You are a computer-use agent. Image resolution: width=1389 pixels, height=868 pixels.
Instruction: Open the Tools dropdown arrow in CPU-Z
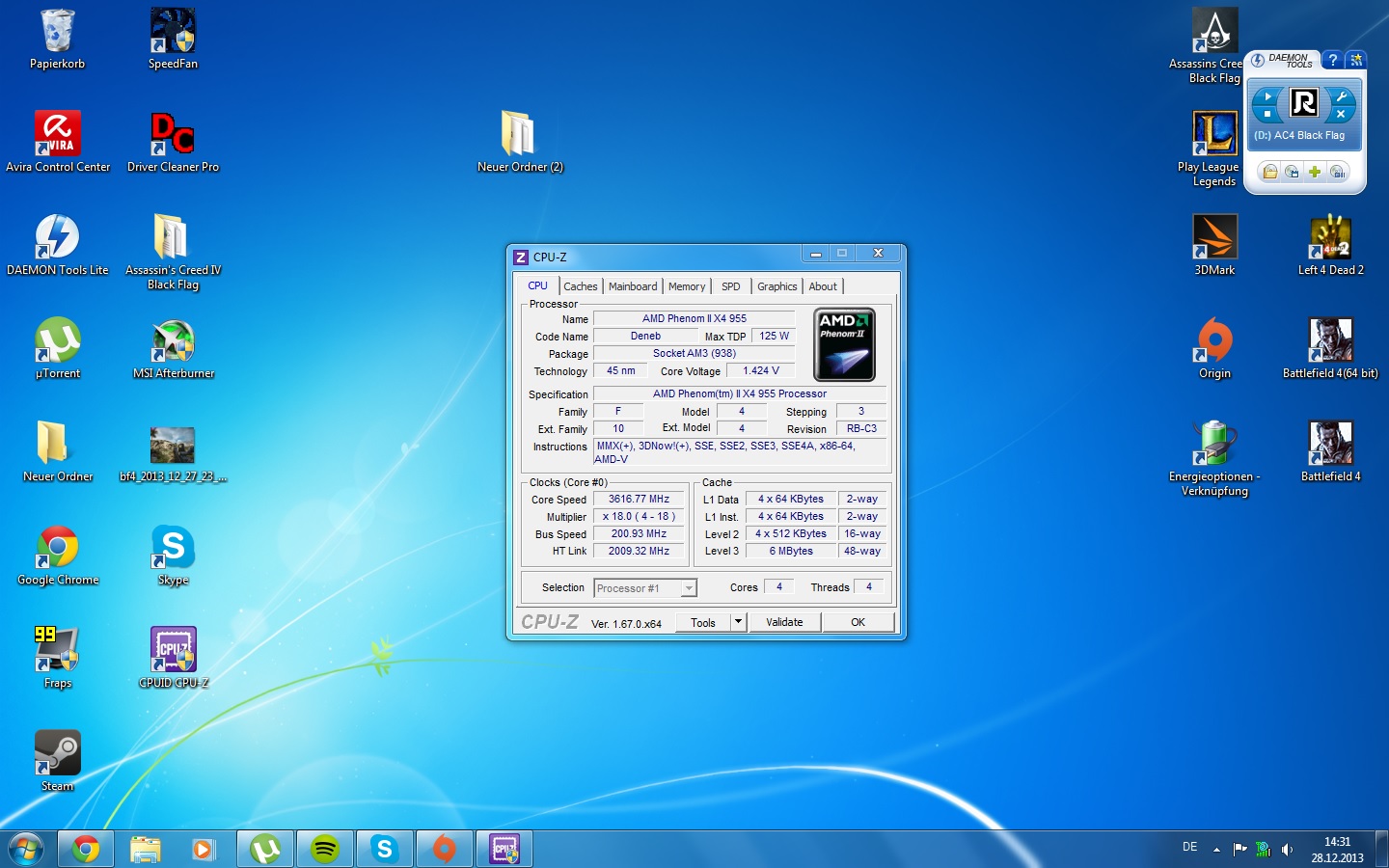click(x=738, y=622)
